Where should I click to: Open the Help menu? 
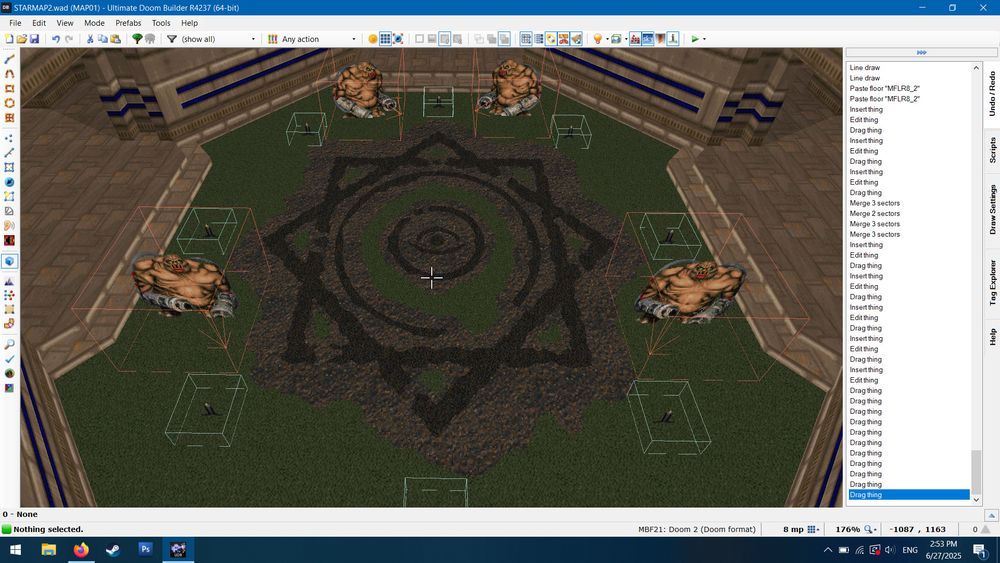coord(189,23)
